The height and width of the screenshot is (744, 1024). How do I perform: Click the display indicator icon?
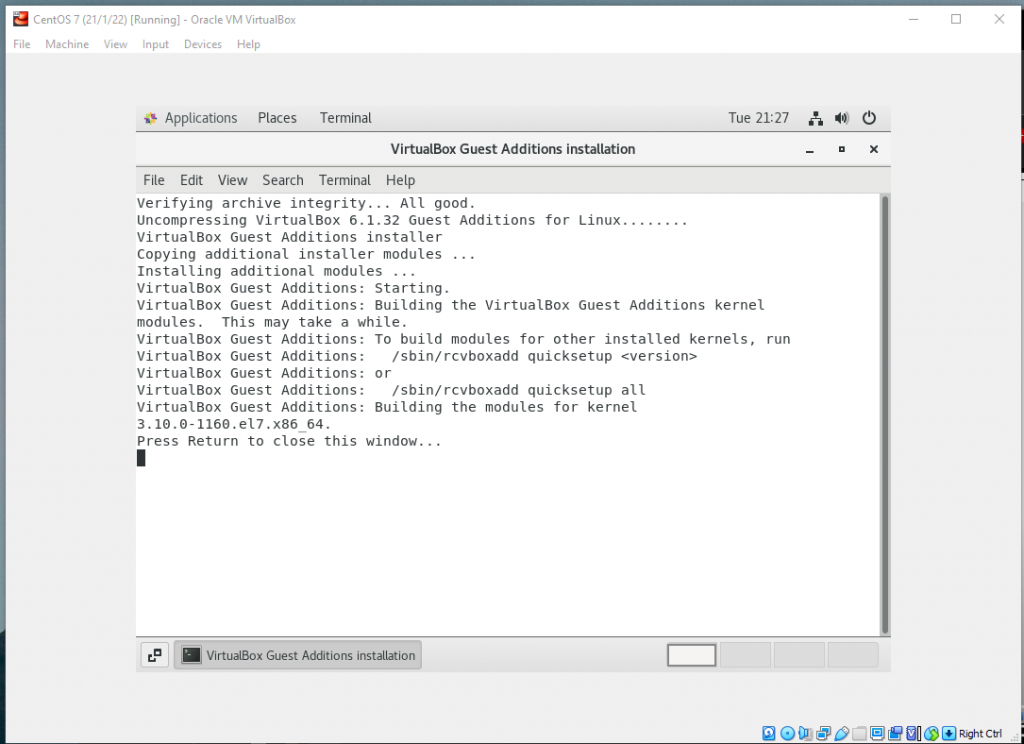coord(878,733)
